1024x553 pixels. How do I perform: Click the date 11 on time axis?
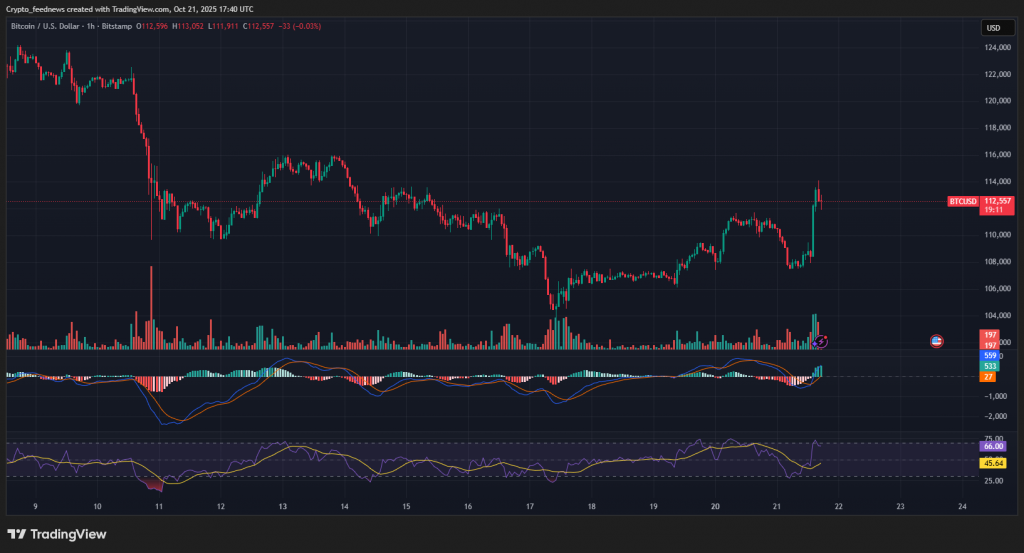coord(159,507)
